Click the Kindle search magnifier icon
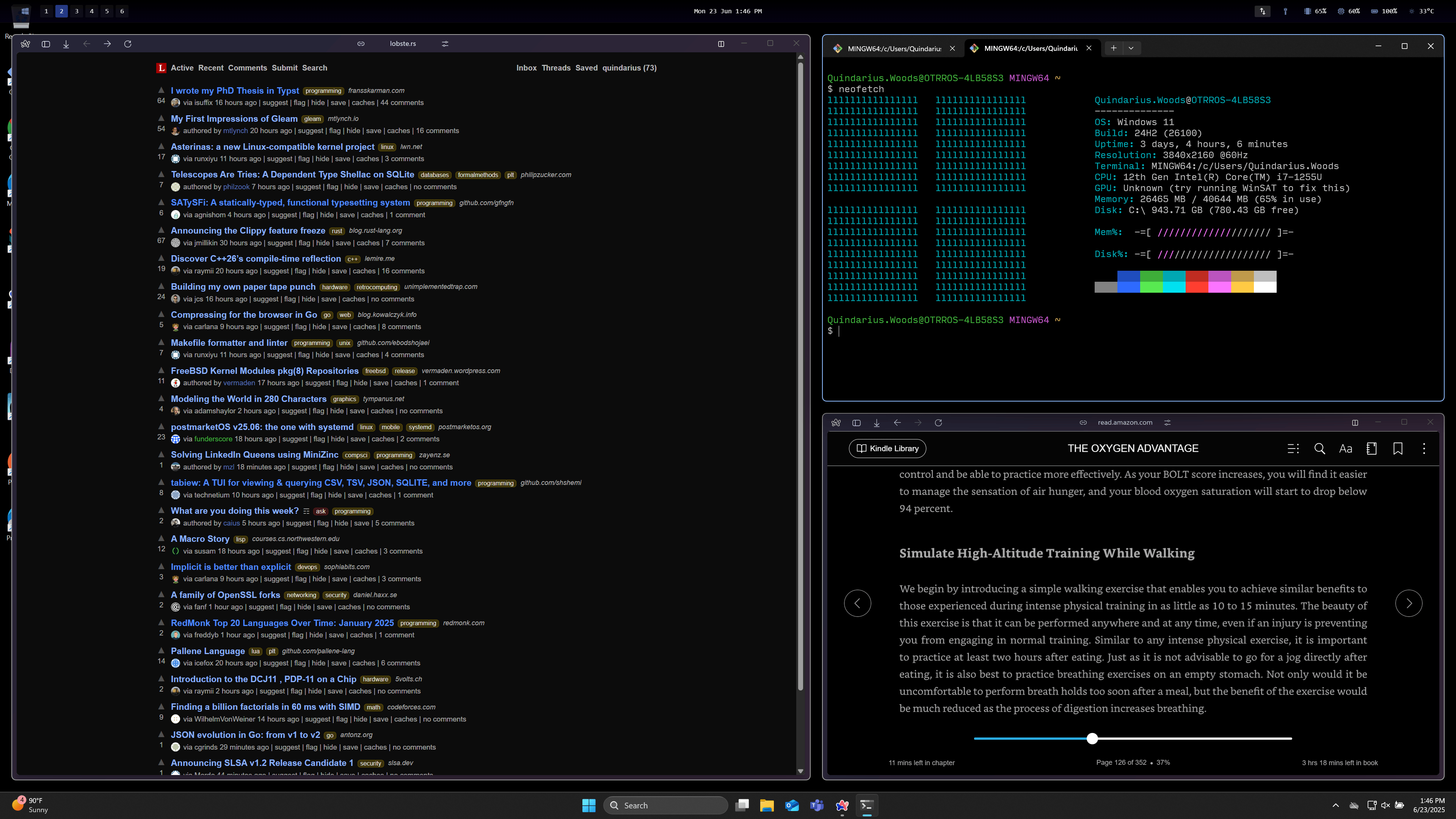Screen dimensions: 1456x819 (1319, 448)
